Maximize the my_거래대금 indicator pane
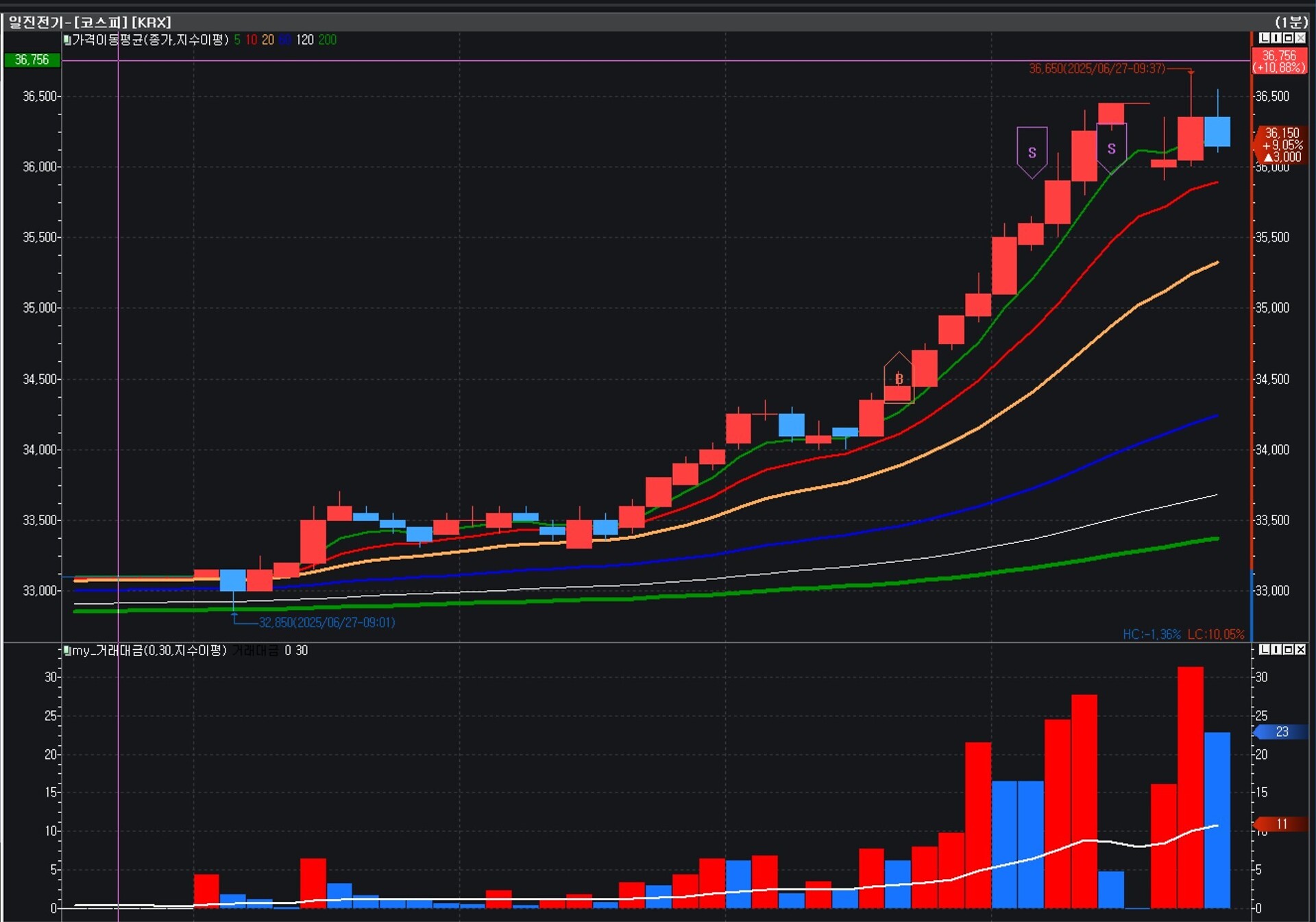The height and width of the screenshot is (922, 1316). pos(1288,649)
